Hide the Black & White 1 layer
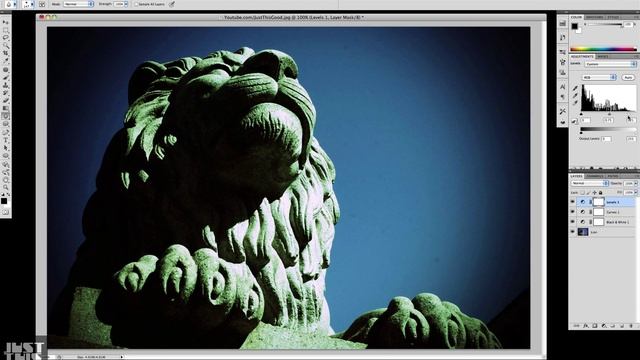The width and height of the screenshot is (640, 360). (572, 222)
